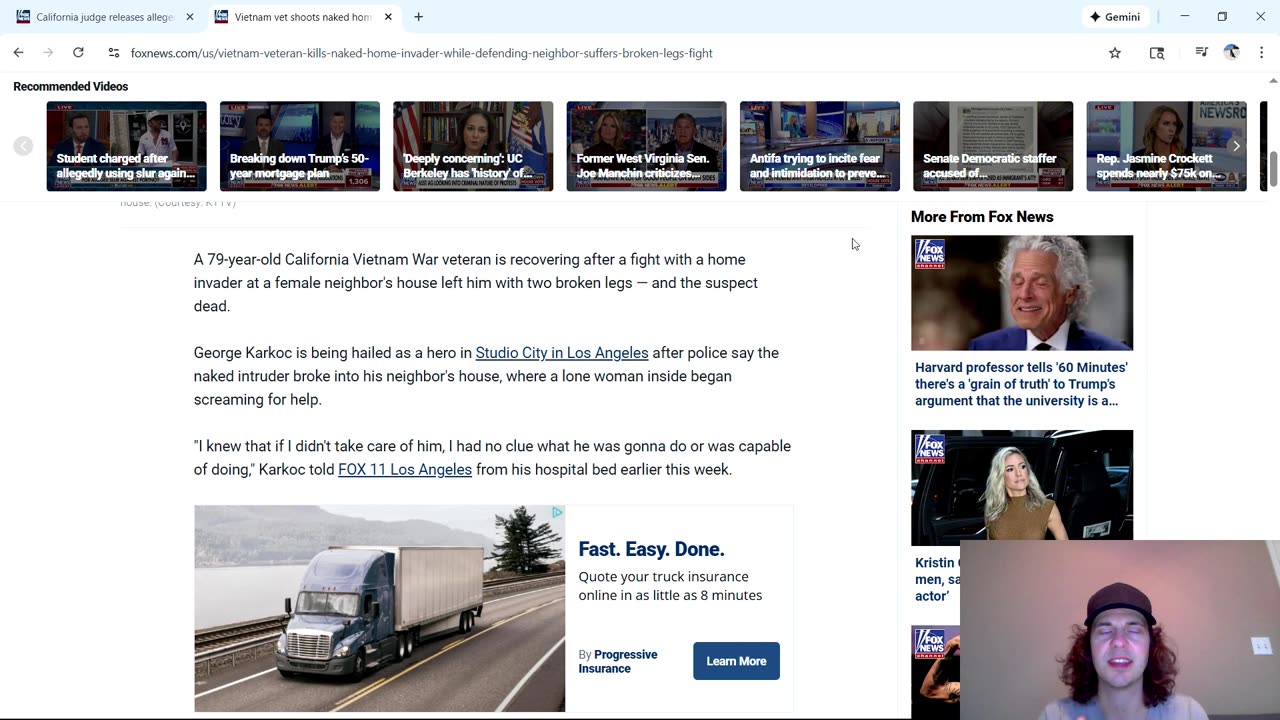
Task: Play 'Senate Democratic staffer accused of' video
Action: point(993,146)
